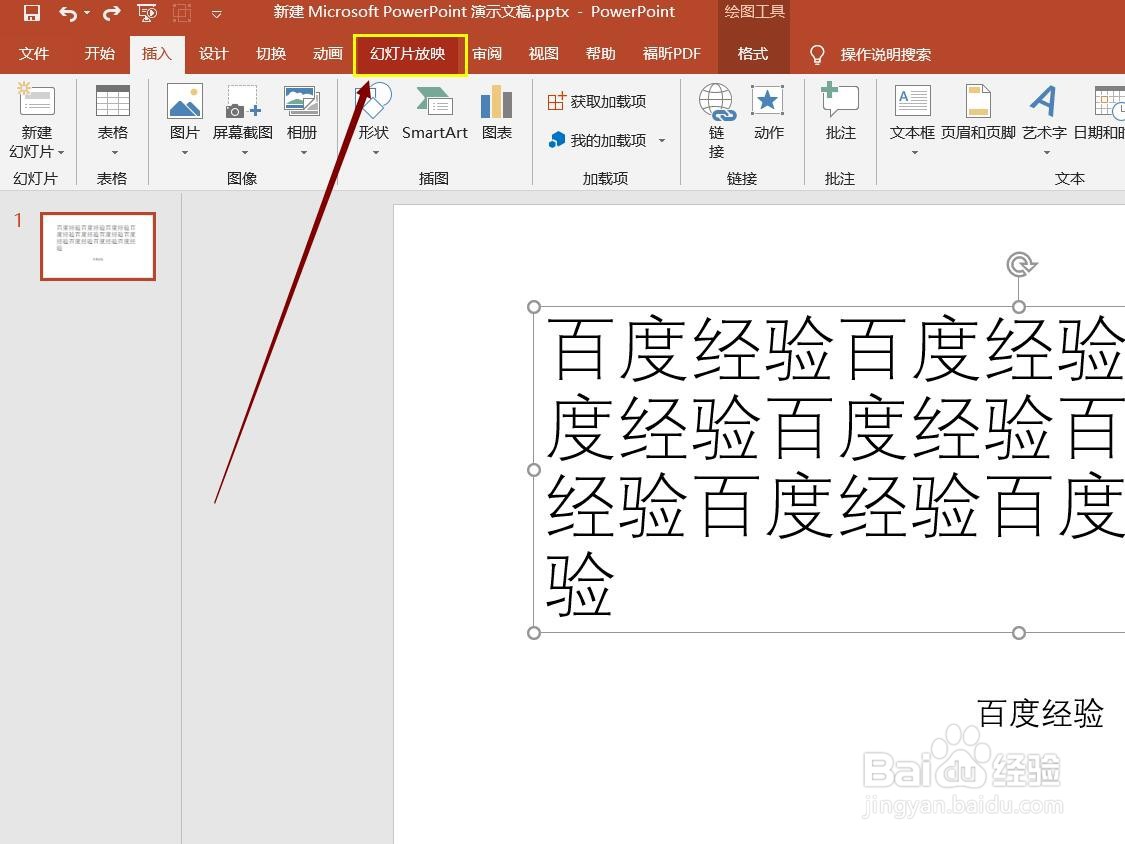Open the 福昕PDF tab
The image size is (1125, 844).
pos(672,54)
